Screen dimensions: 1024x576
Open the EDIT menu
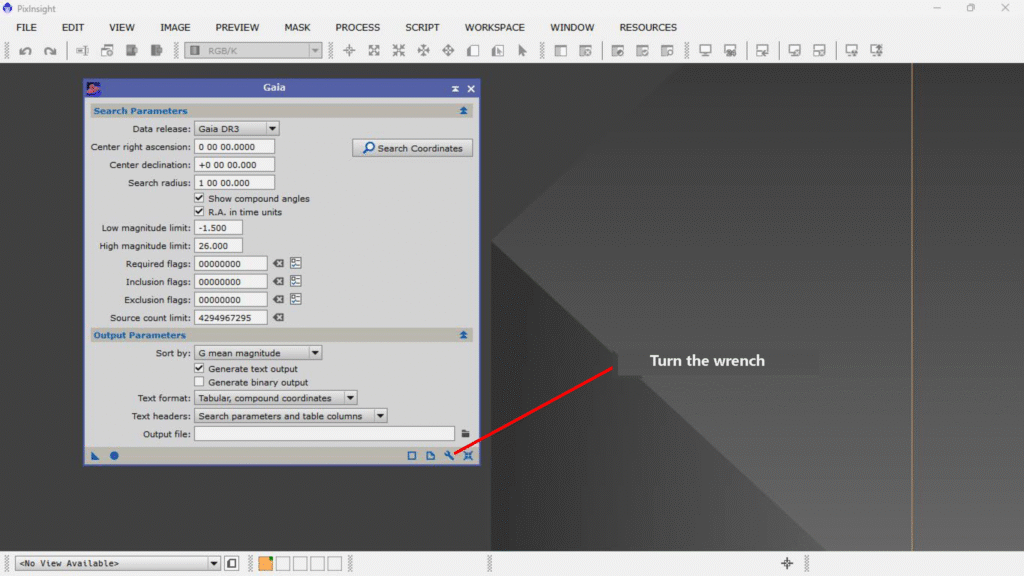[x=72, y=27]
